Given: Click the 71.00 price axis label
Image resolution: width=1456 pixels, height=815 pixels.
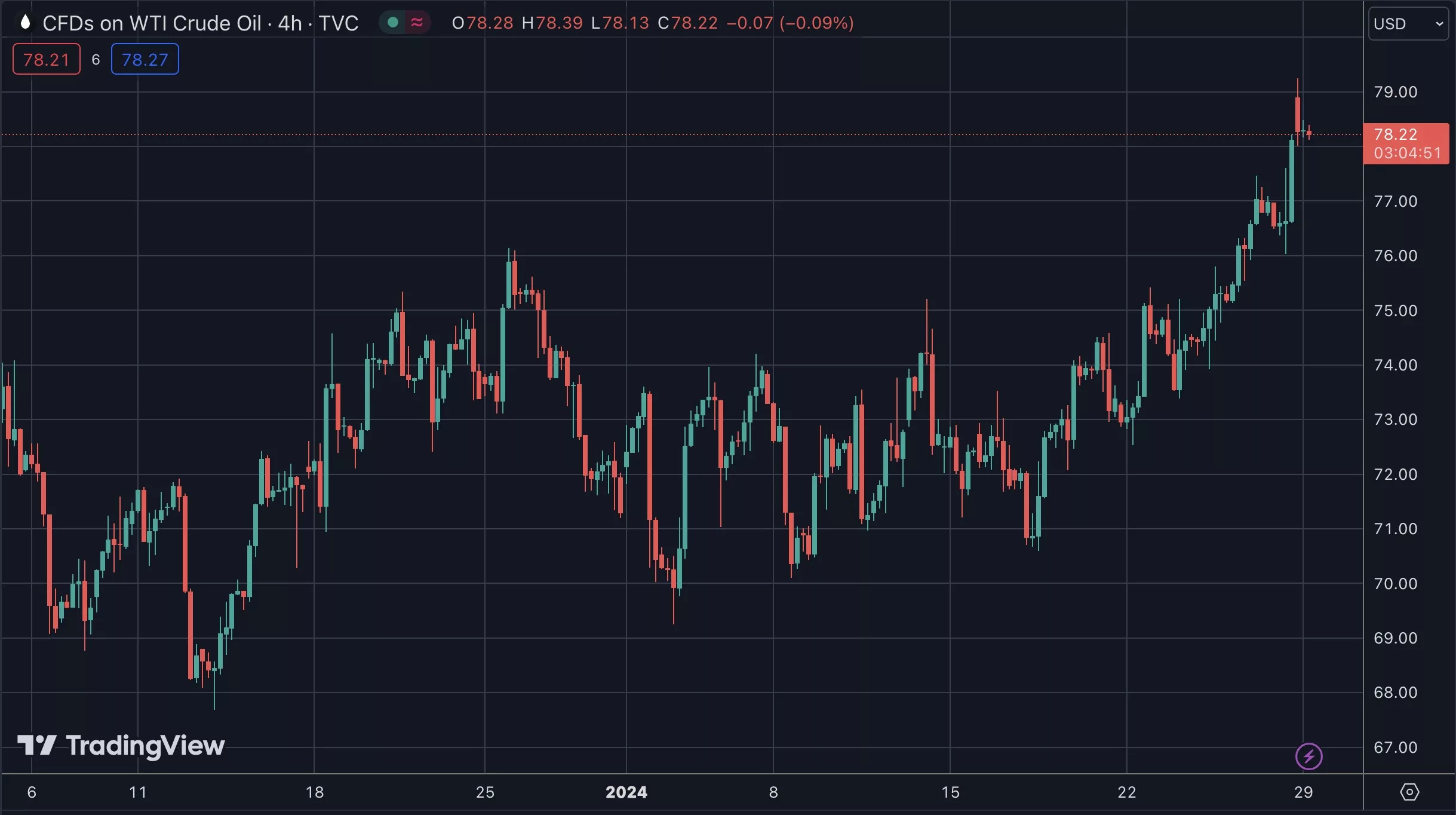Looking at the screenshot, I should click(1396, 529).
